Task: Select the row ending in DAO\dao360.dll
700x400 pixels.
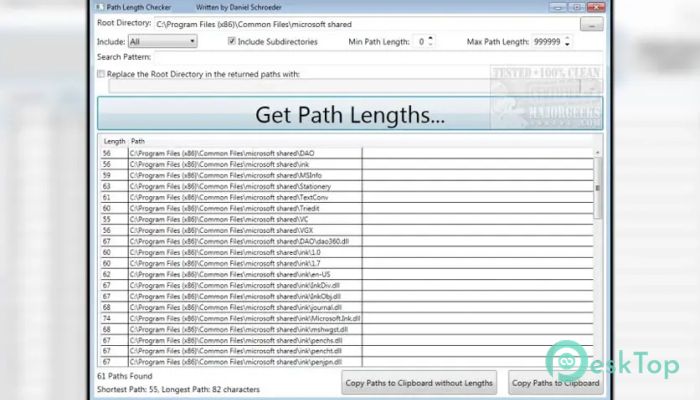Action: (x=347, y=241)
